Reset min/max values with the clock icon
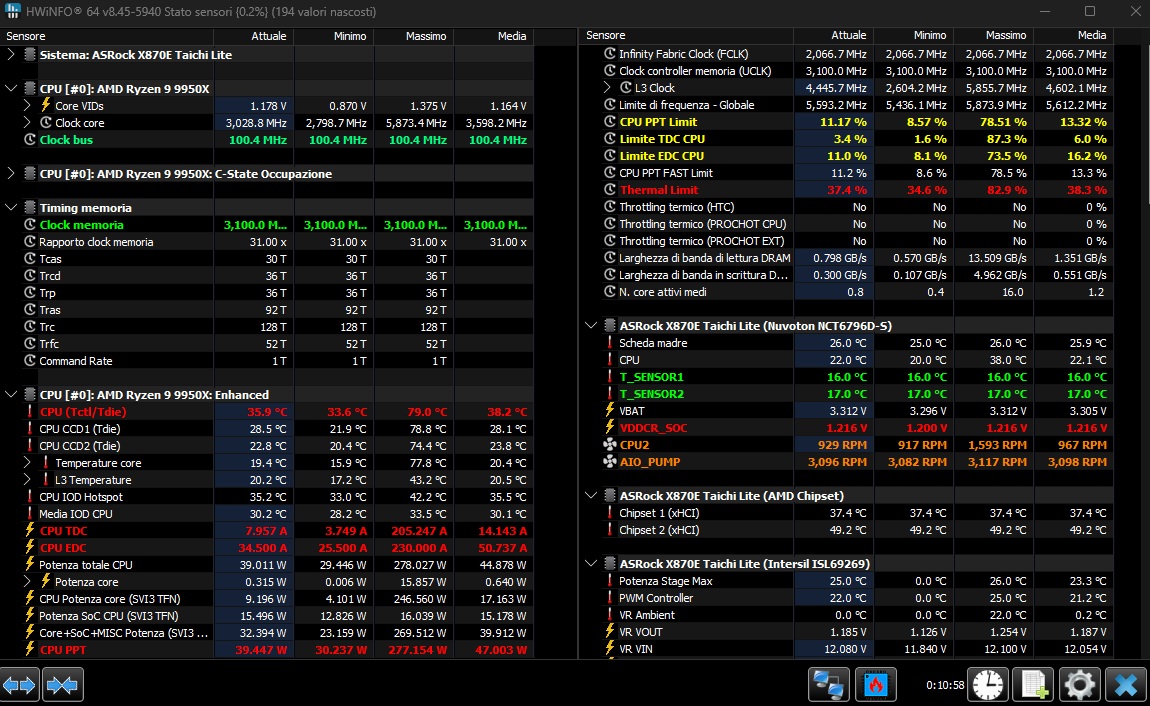1150x706 pixels. click(x=988, y=685)
